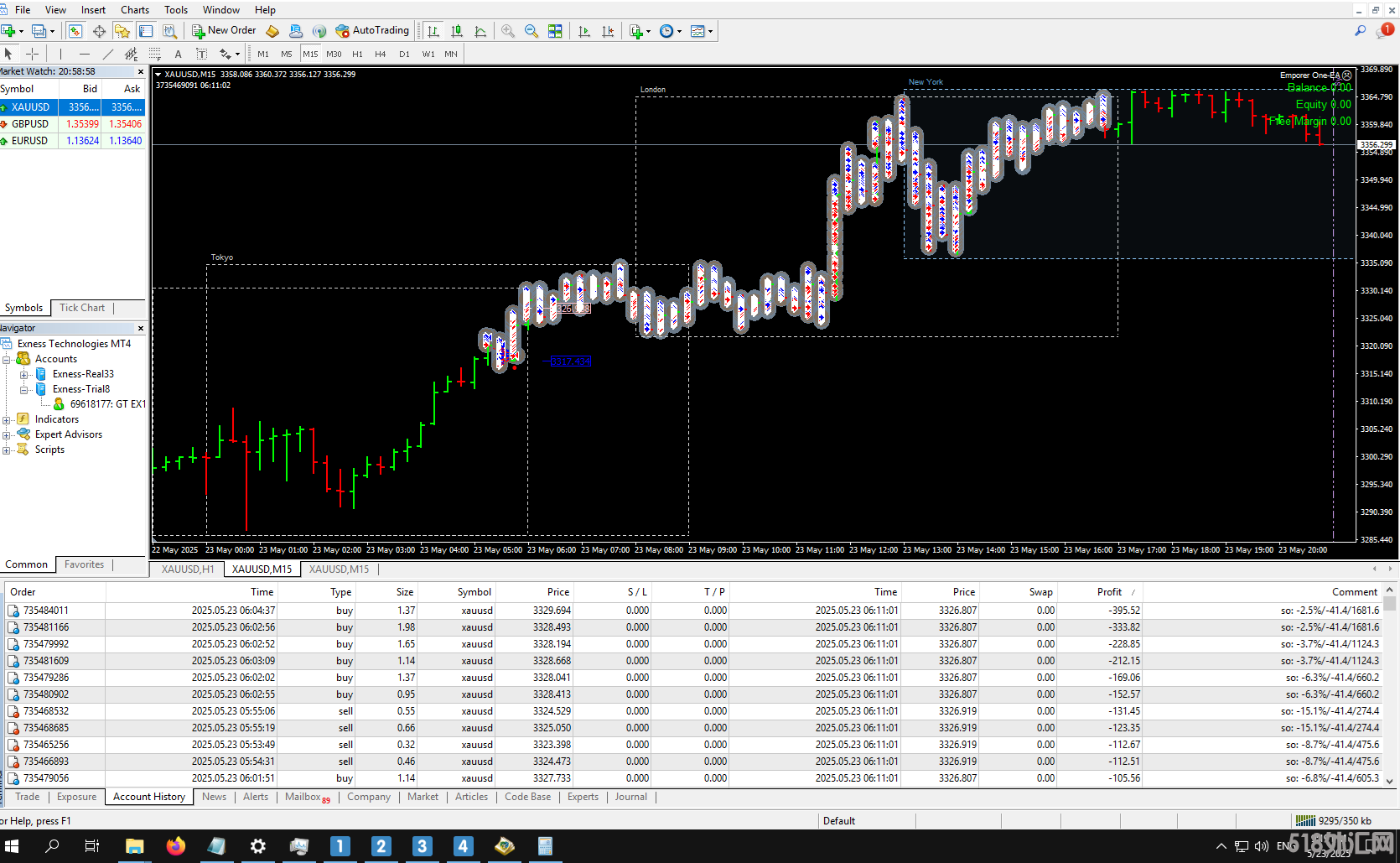Toggle the AutoTrading button
Viewport: 1400px width, 863px height.
[372, 31]
